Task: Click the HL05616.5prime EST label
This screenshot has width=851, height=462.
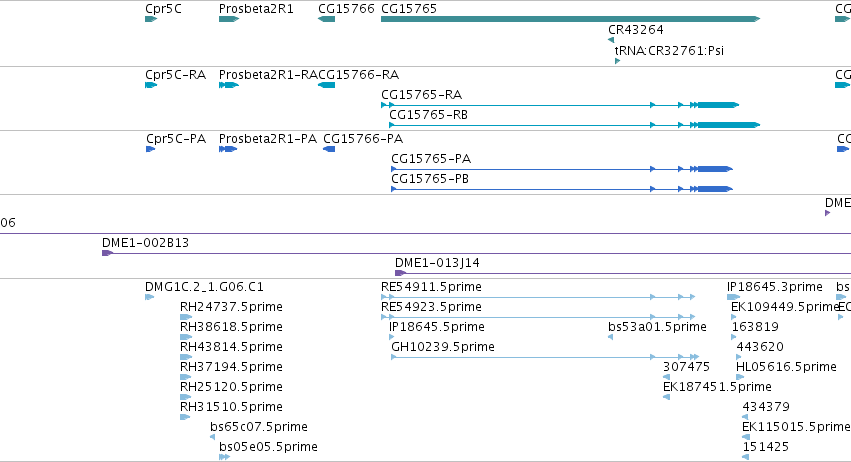Action: coord(786,367)
